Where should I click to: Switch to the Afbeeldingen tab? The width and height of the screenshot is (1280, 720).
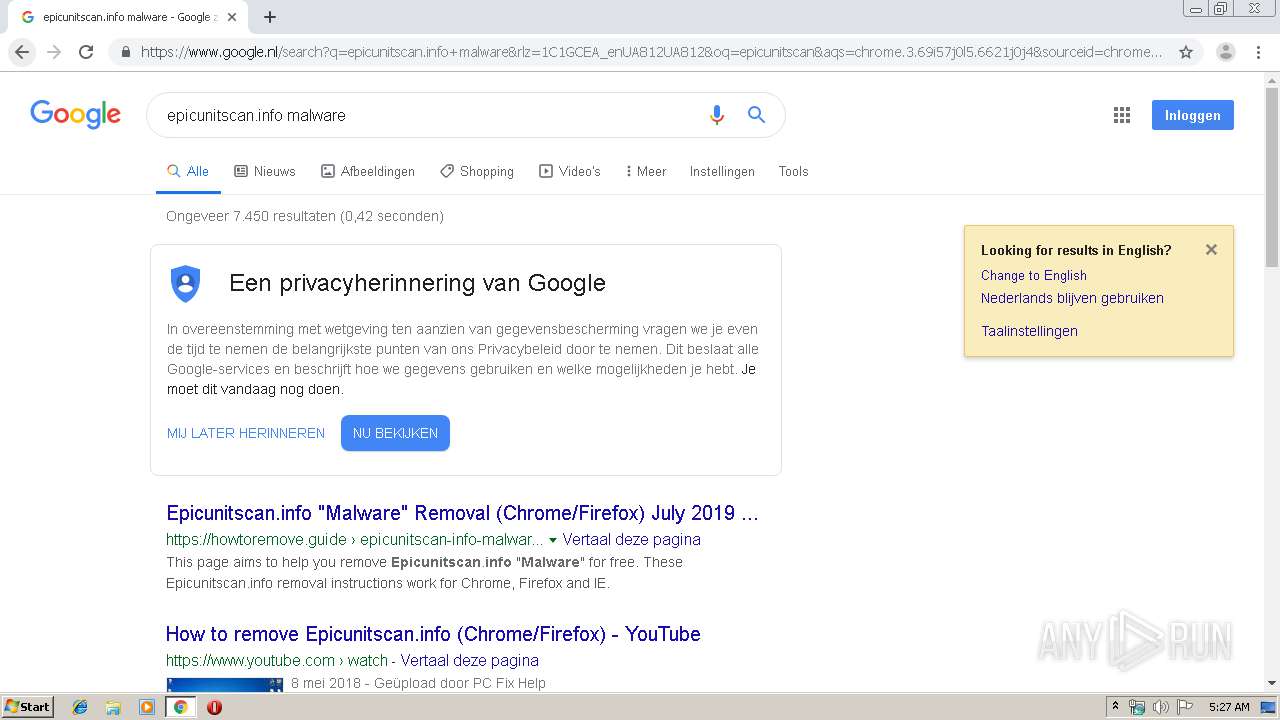367,171
